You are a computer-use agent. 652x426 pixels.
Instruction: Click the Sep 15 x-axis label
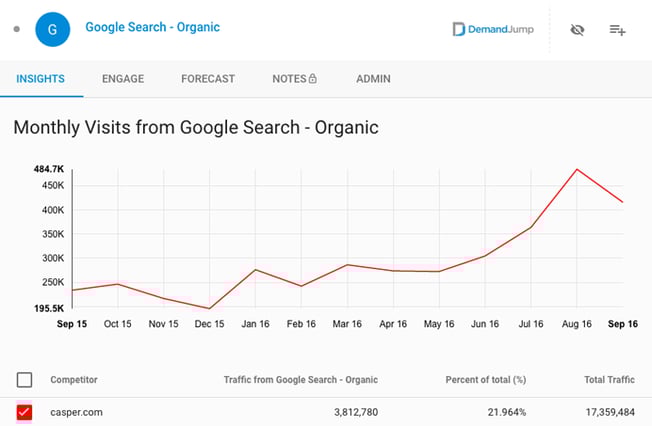coord(72,324)
